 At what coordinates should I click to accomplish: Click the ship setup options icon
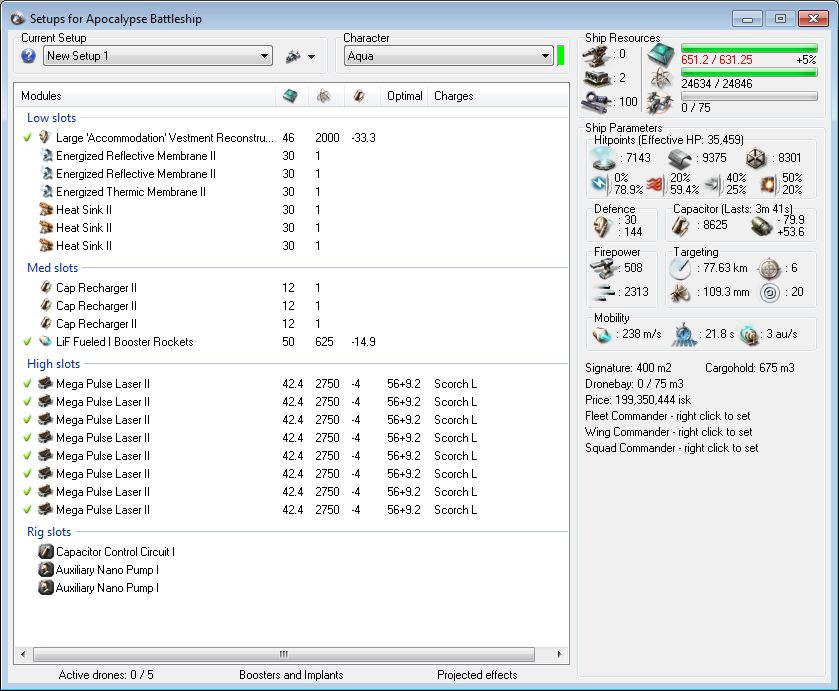pyautogui.click(x=293, y=56)
